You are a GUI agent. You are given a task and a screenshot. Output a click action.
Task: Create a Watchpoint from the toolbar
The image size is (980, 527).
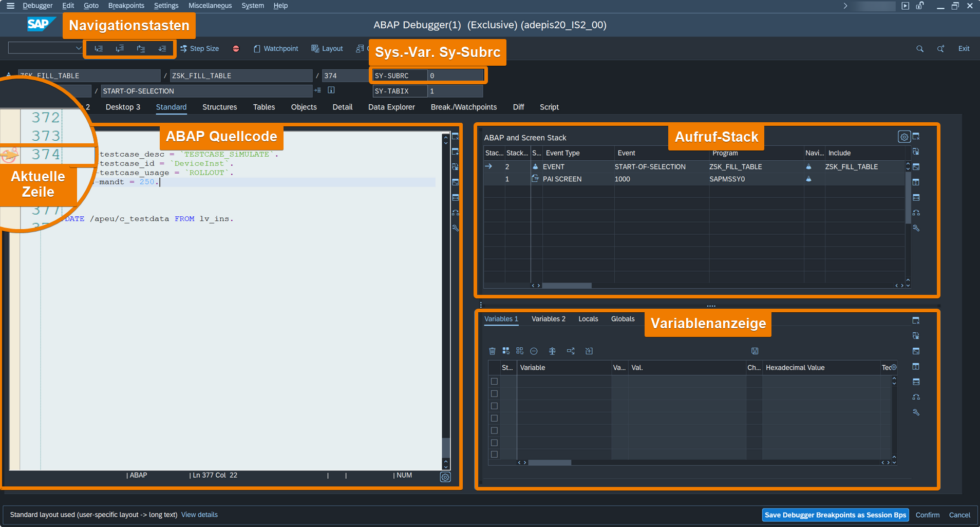click(276, 49)
